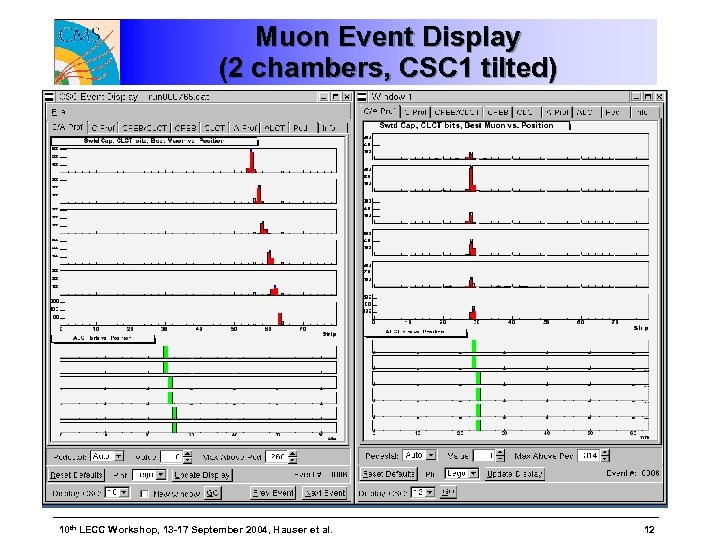The image size is (720, 540).
Task: Close Window 1
Action: click(x=659, y=96)
